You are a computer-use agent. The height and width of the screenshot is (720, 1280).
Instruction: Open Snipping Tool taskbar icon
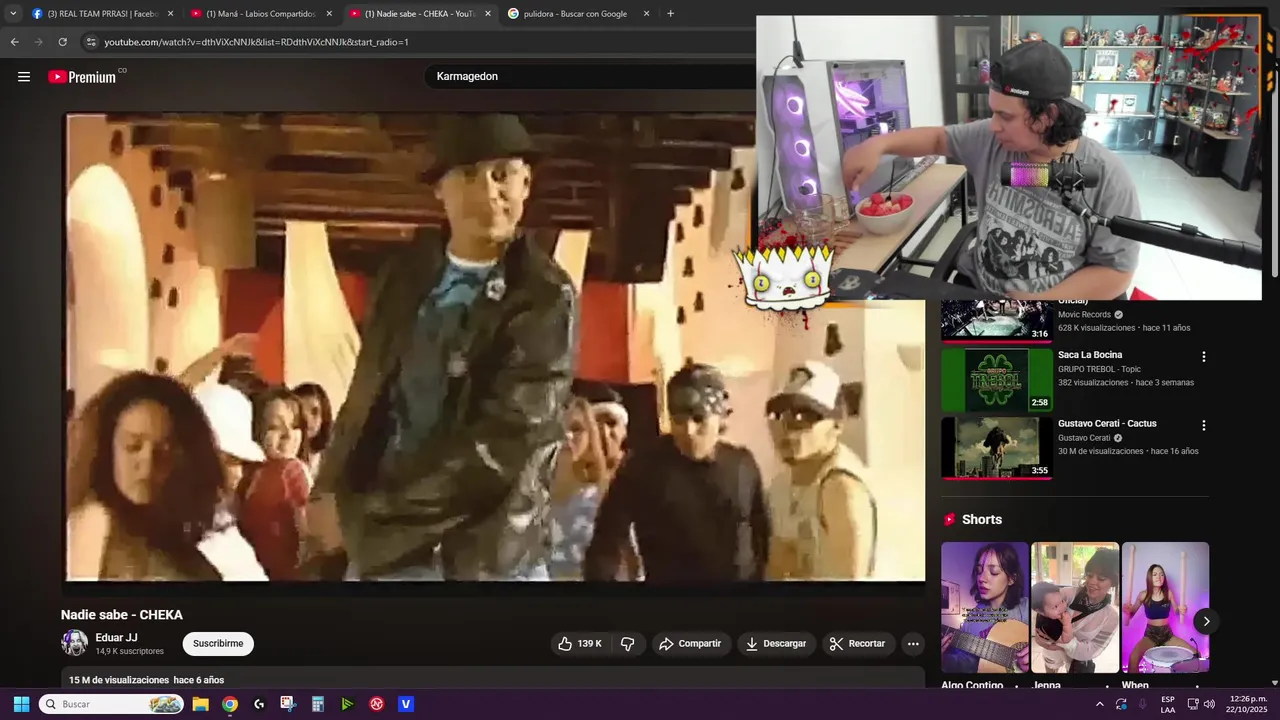point(288,704)
